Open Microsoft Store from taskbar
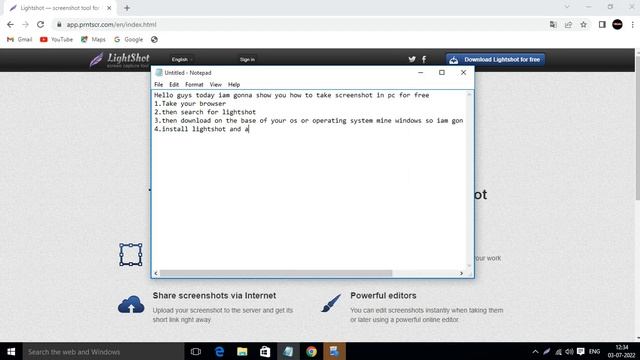Screen dimensions: 640x360 point(265,351)
